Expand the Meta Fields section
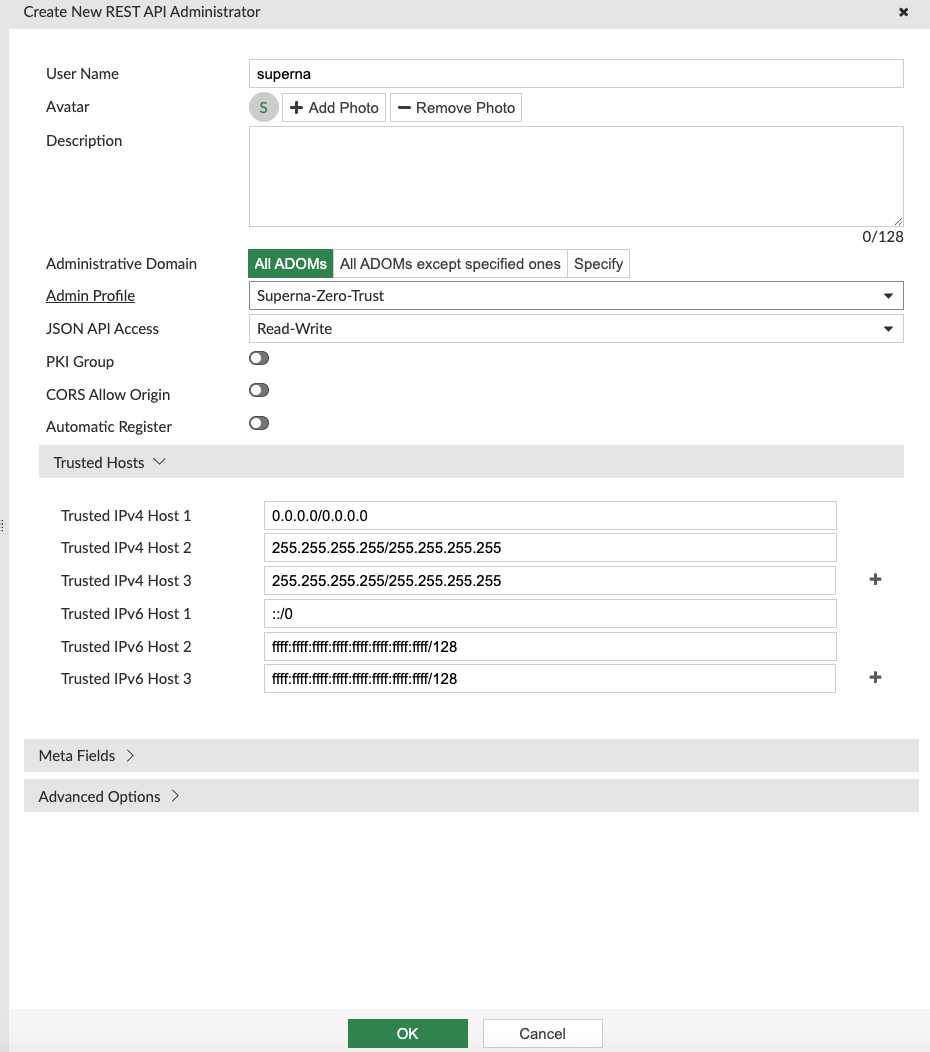This screenshot has width=930, height=1052. [x=86, y=756]
